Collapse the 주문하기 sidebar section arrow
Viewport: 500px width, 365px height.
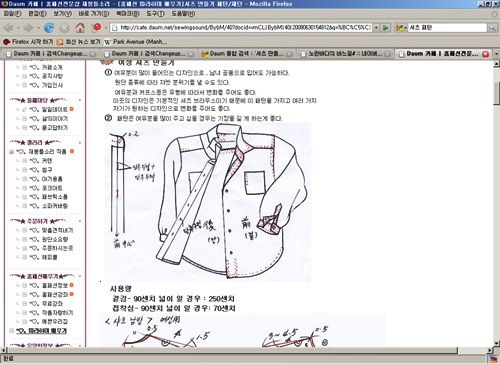pos(80,221)
